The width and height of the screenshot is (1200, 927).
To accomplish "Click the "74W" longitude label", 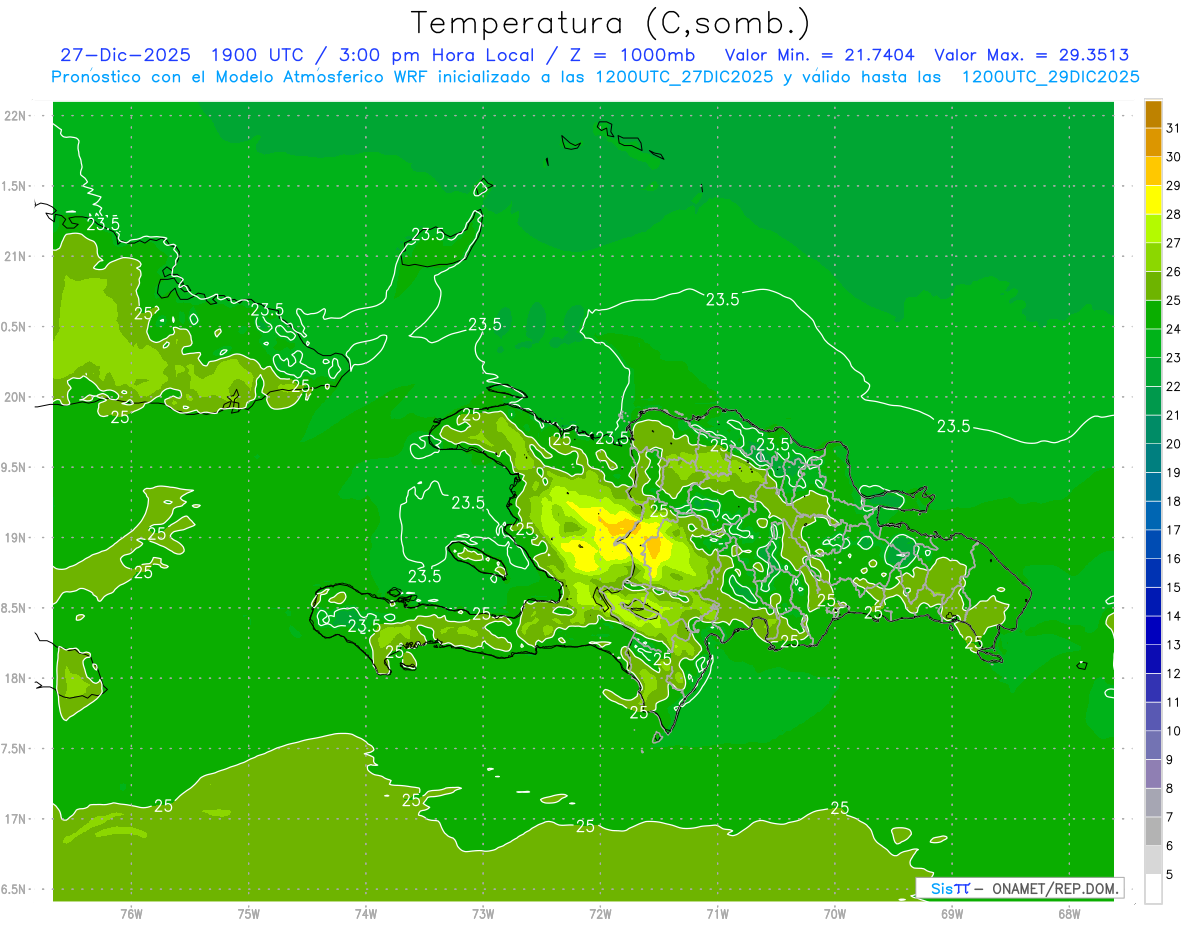I will pyautogui.click(x=366, y=913).
